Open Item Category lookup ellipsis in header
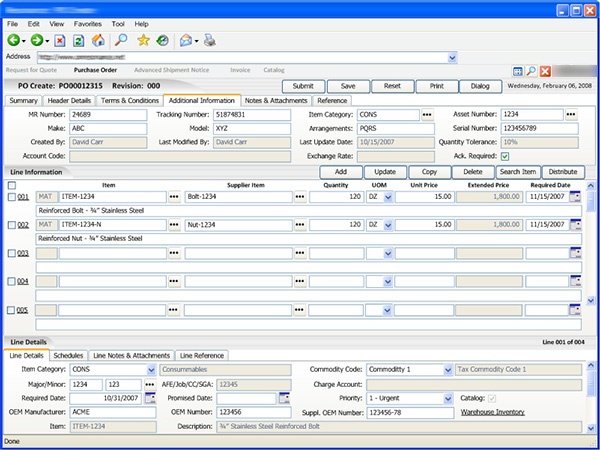The width and height of the screenshot is (600, 450). [428, 115]
